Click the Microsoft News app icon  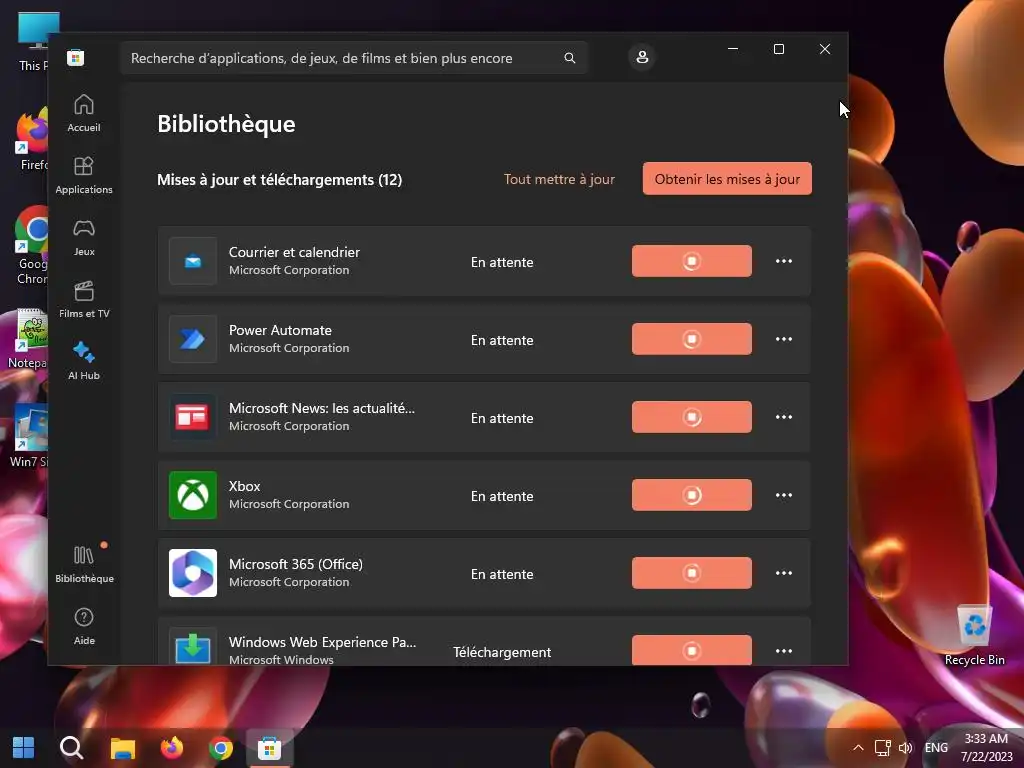click(x=193, y=417)
